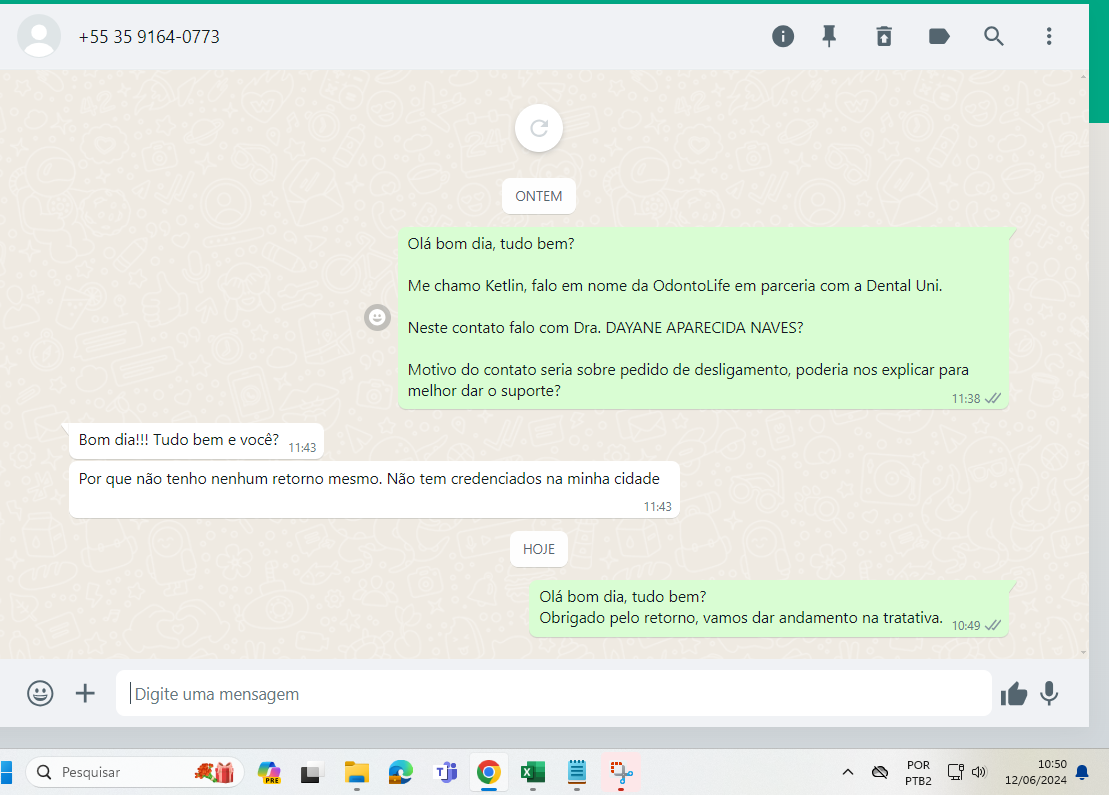Select the message introducing Ketlin from OdontoLife
Screen dimensions: 1109x795
[x=703, y=318]
